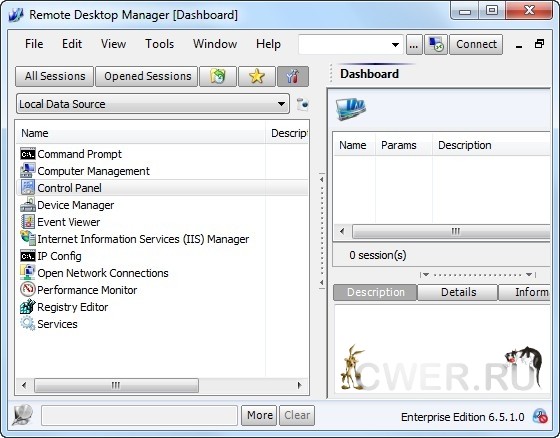Select 'Internet Information Services (IIS) Manager' text
This screenshot has height=438, width=560.
point(143,239)
